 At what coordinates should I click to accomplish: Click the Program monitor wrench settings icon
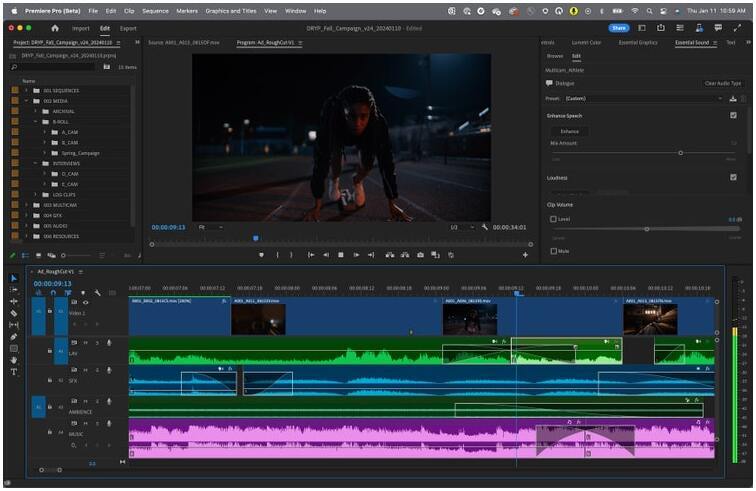[484, 227]
